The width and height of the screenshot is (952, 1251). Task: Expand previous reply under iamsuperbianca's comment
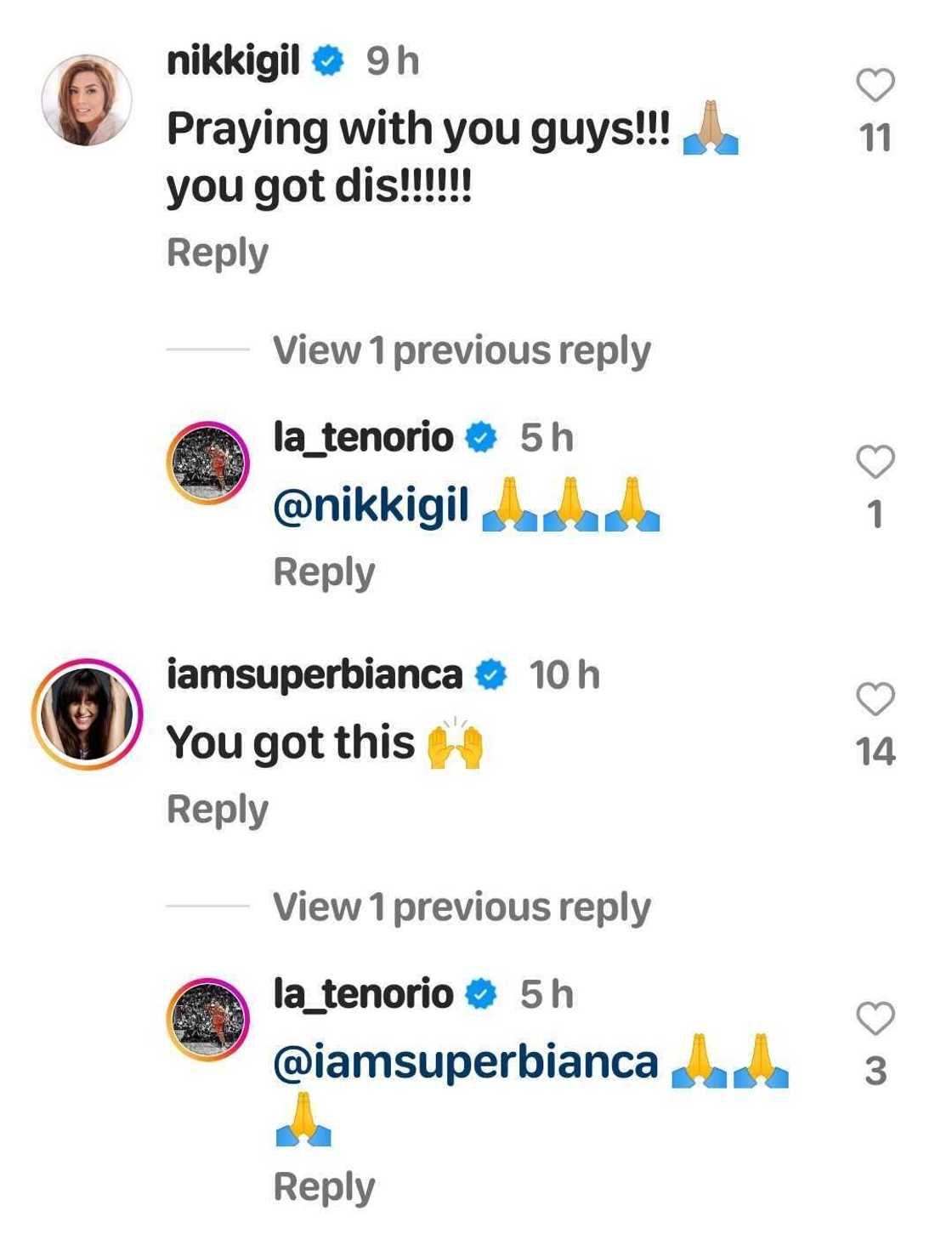(x=461, y=907)
